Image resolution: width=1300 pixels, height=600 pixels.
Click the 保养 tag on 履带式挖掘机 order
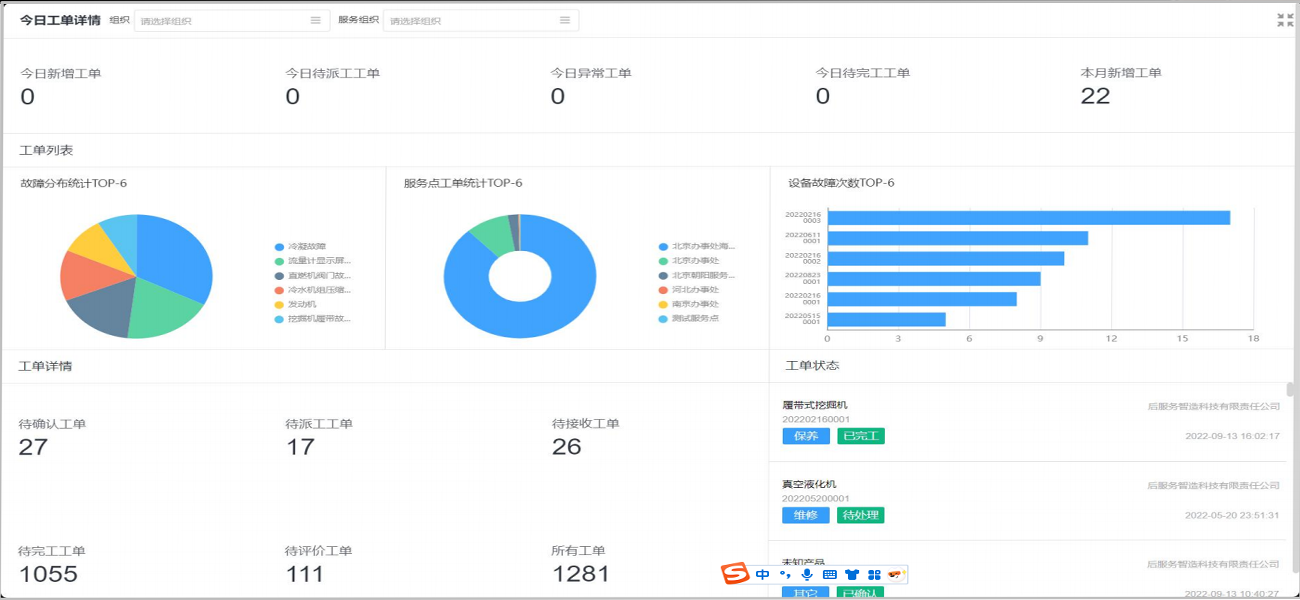[806, 436]
